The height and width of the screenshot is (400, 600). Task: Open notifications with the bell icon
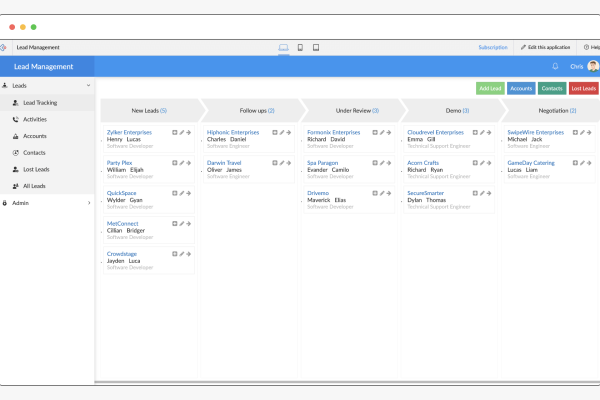point(555,67)
